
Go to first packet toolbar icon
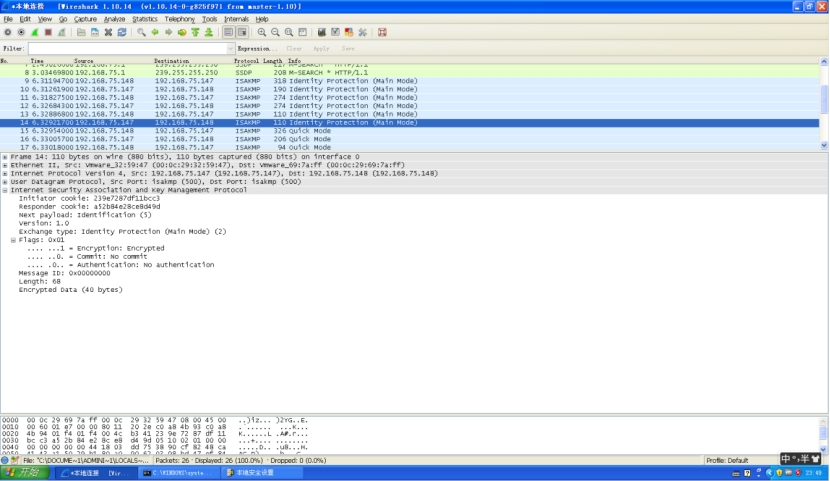[195, 32]
